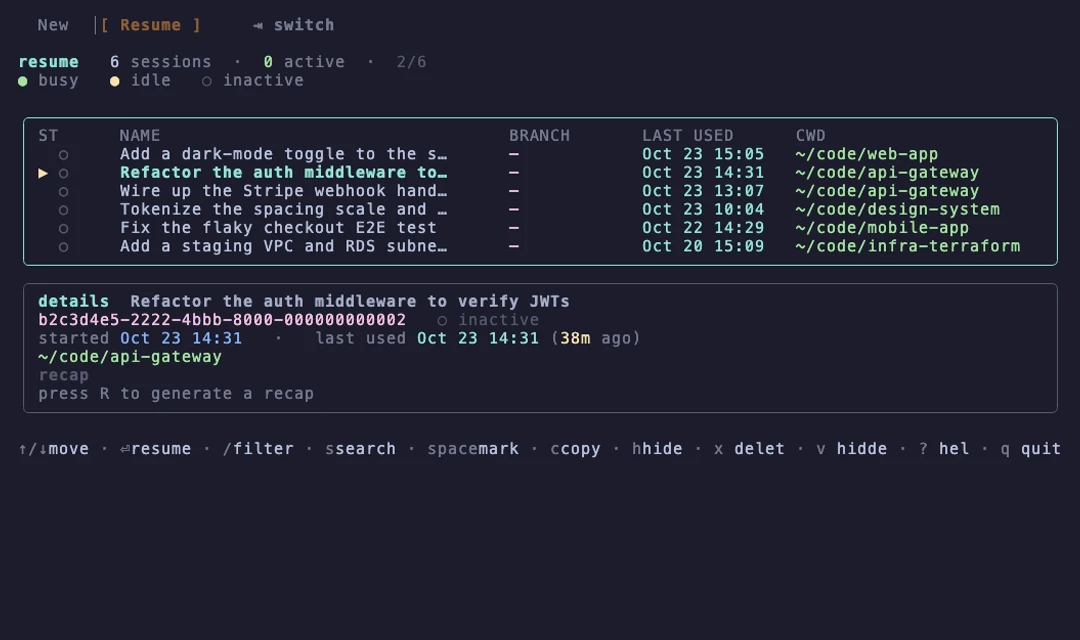Click the status circle of the staging VPC row
Image resolution: width=1080 pixels, height=640 pixels.
[63, 247]
